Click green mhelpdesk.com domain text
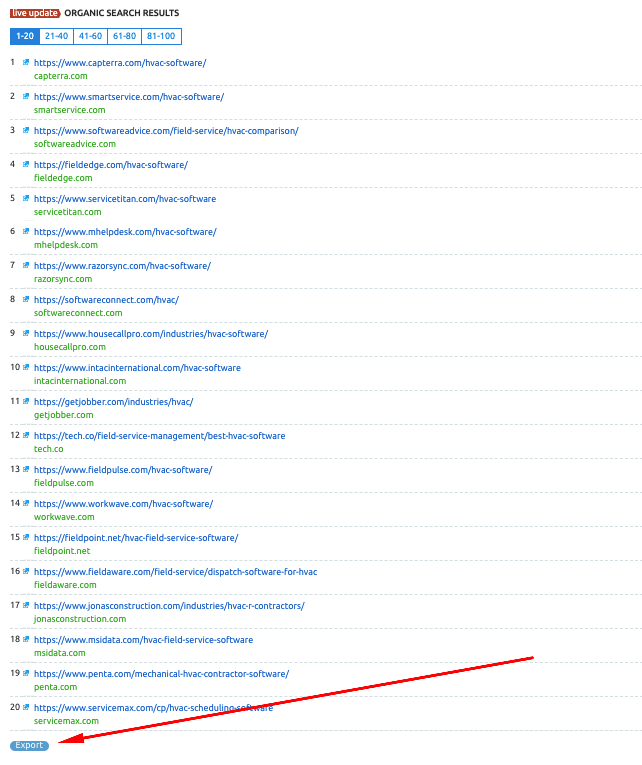 tap(66, 245)
